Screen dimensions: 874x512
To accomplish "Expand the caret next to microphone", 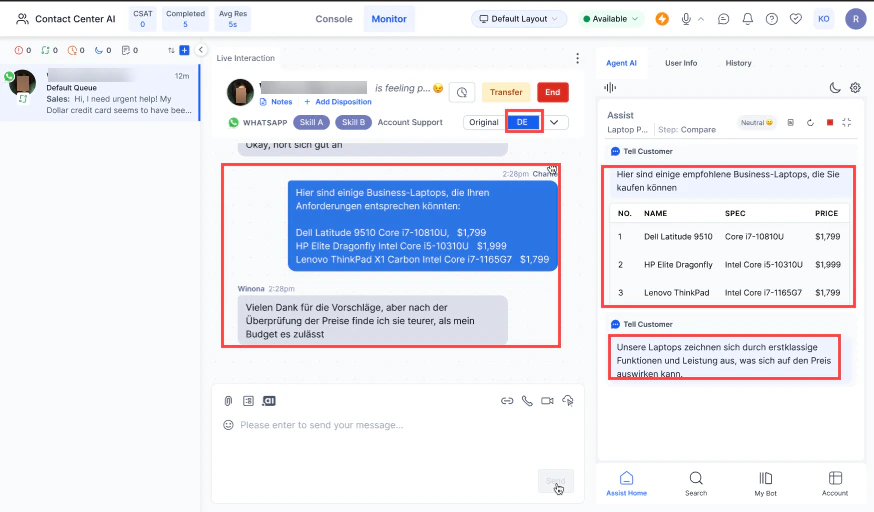I will pos(701,19).
